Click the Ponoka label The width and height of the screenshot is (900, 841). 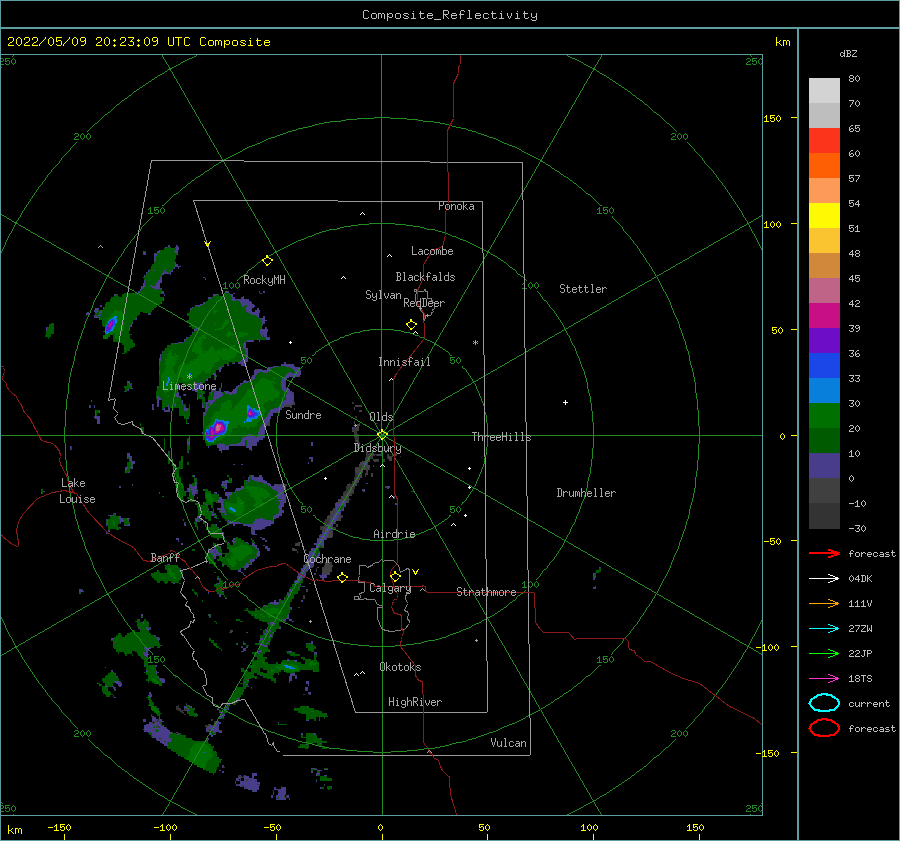click(456, 206)
